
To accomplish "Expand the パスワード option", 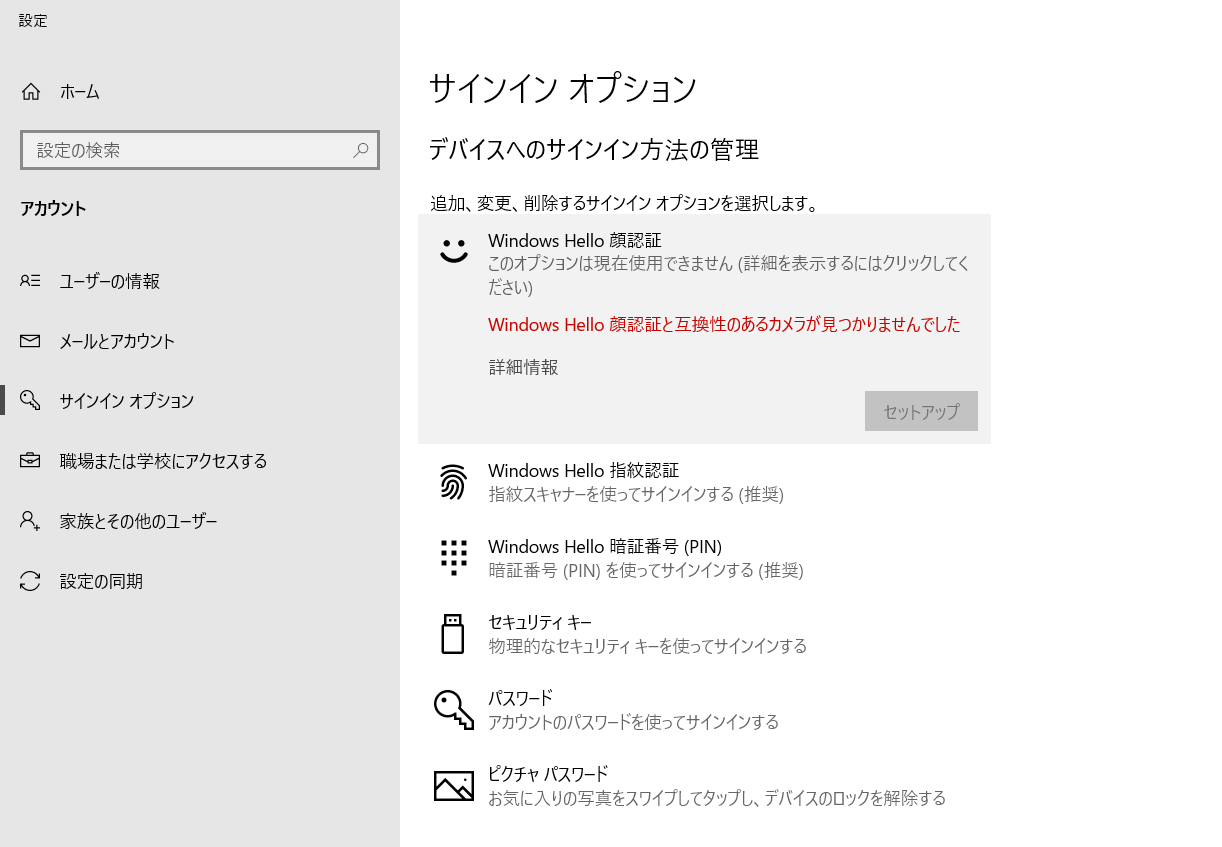I will point(704,710).
